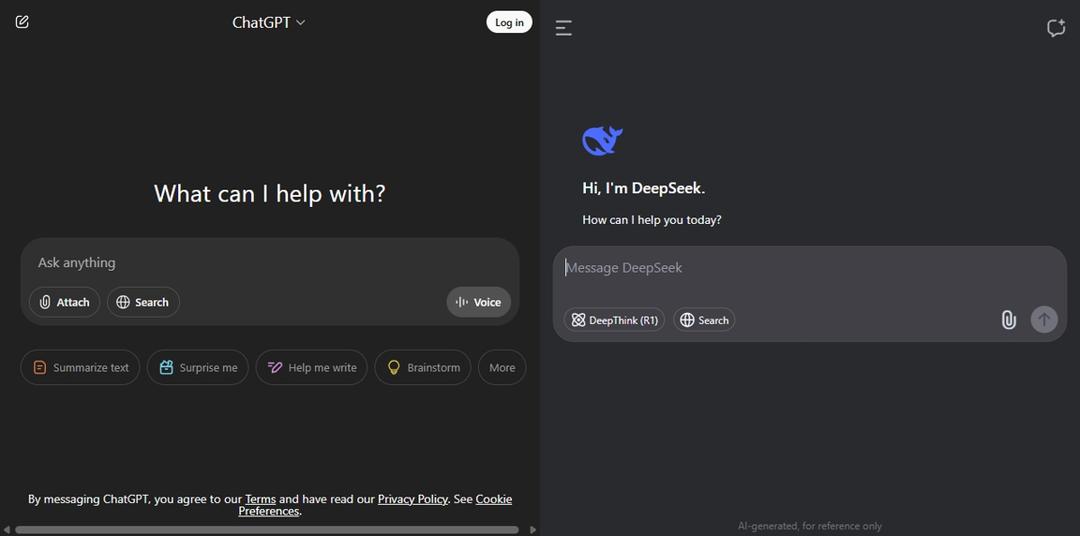Click the paperclip icon on Attach button
The height and width of the screenshot is (536, 1080).
[45, 302]
